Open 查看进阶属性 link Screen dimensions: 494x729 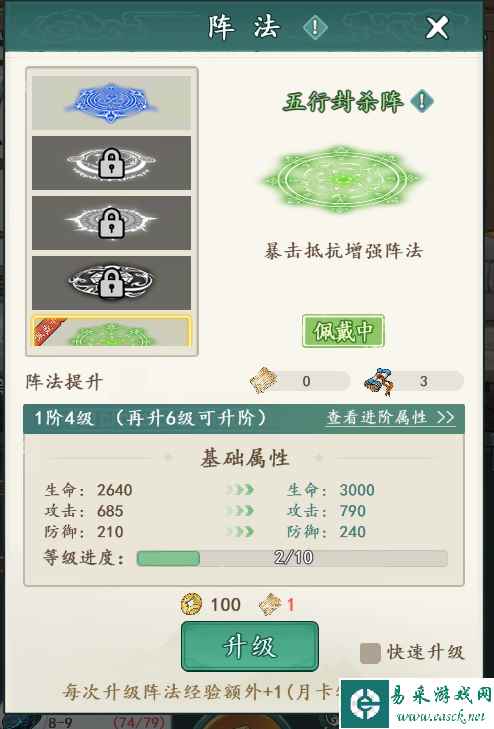click(x=390, y=417)
